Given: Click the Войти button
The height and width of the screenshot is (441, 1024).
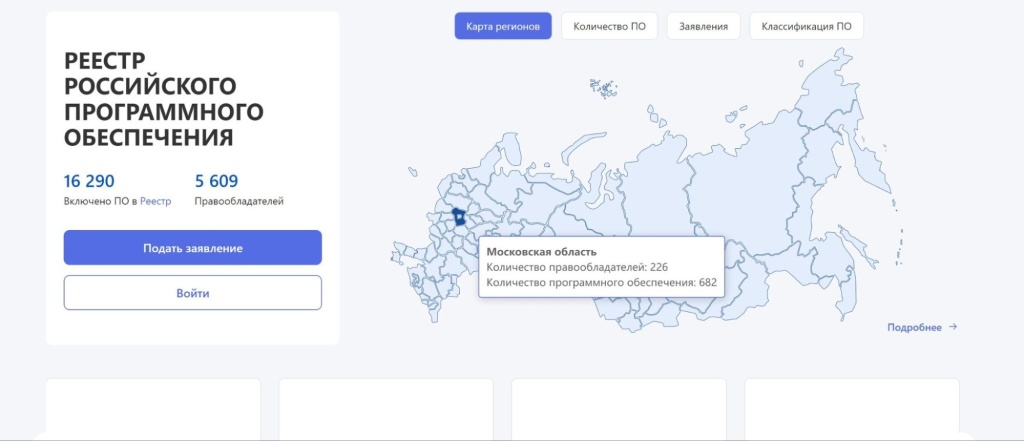Looking at the screenshot, I should (193, 293).
